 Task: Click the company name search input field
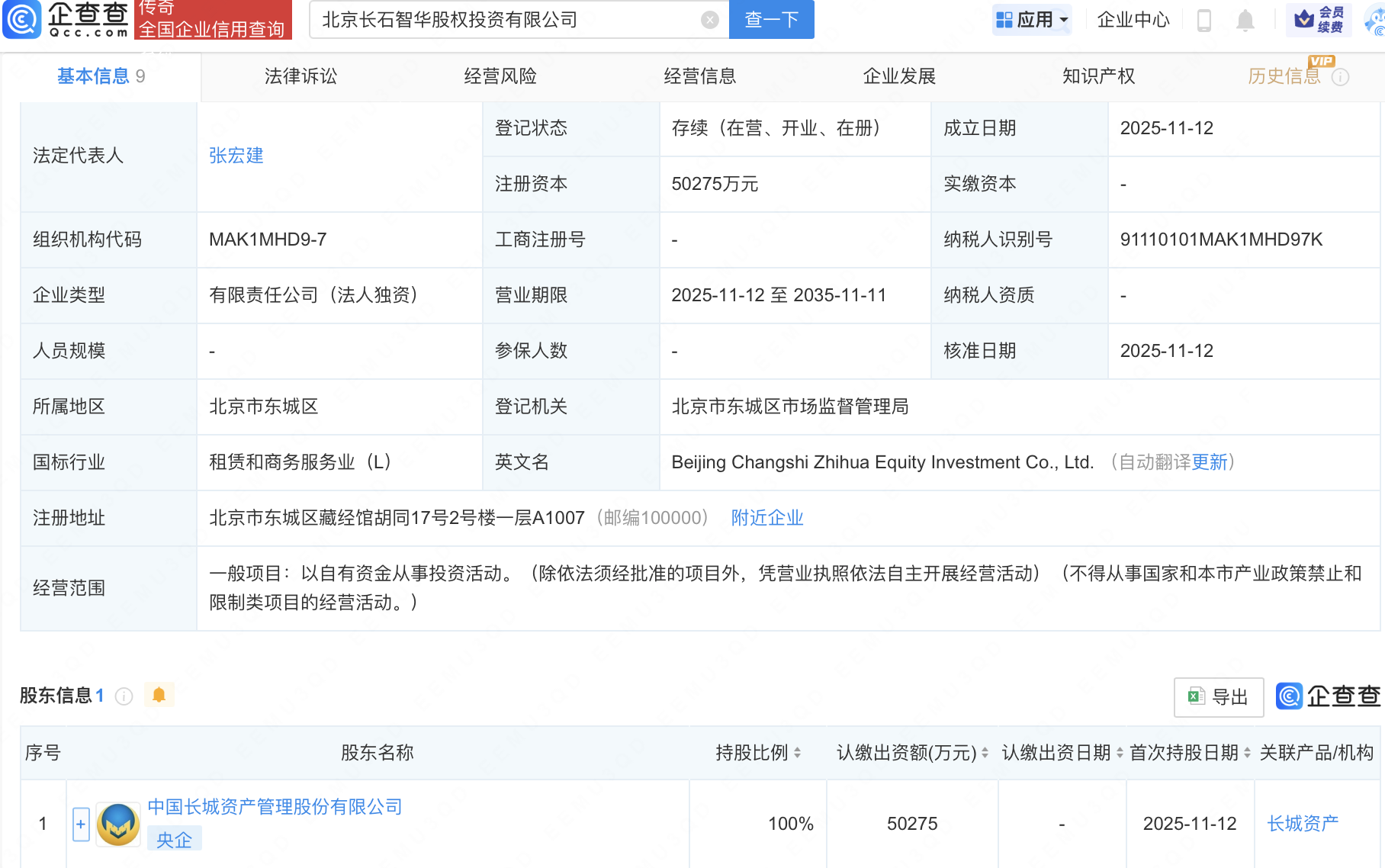tap(503, 20)
